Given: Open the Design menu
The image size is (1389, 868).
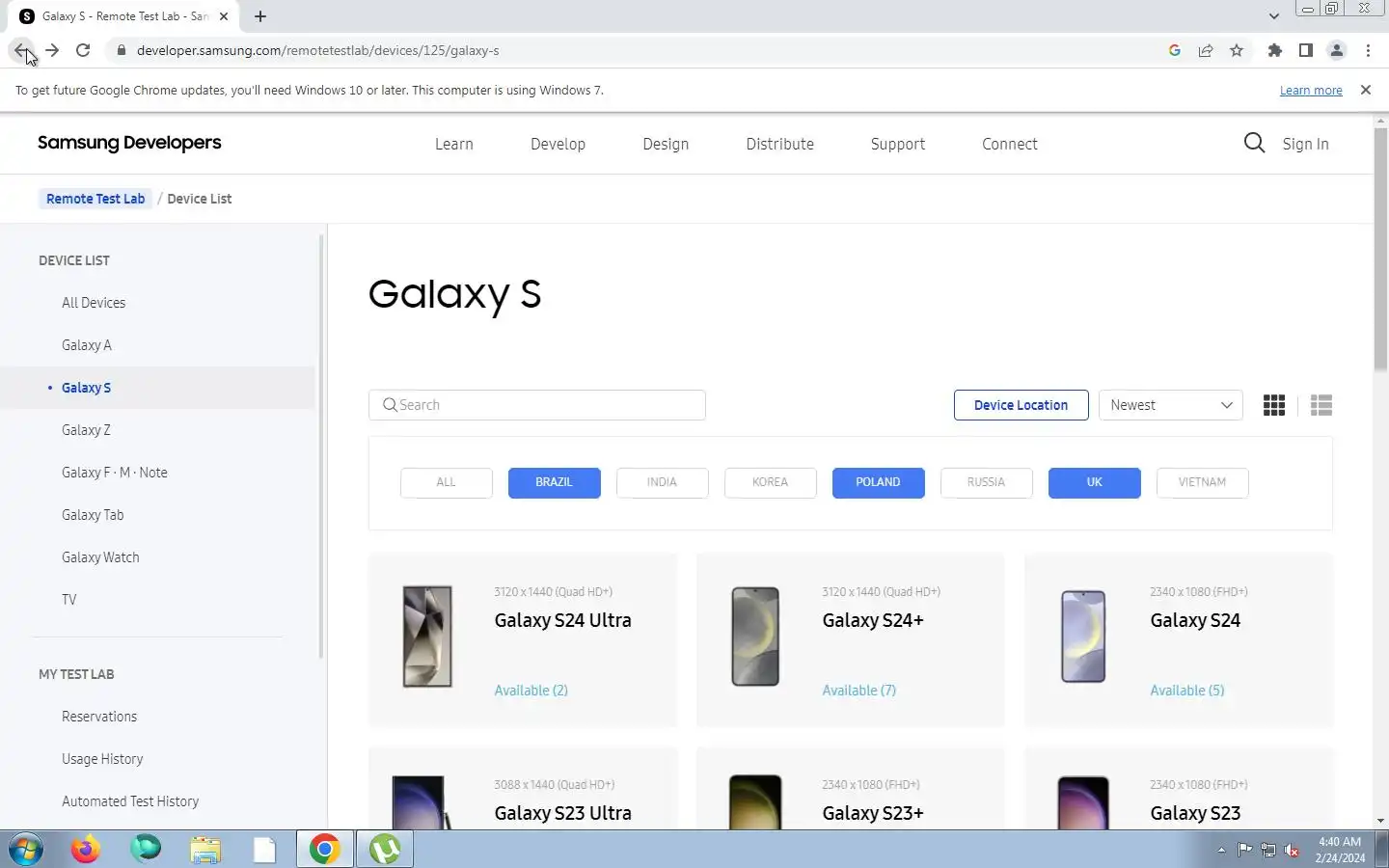Looking at the screenshot, I should pos(666,144).
